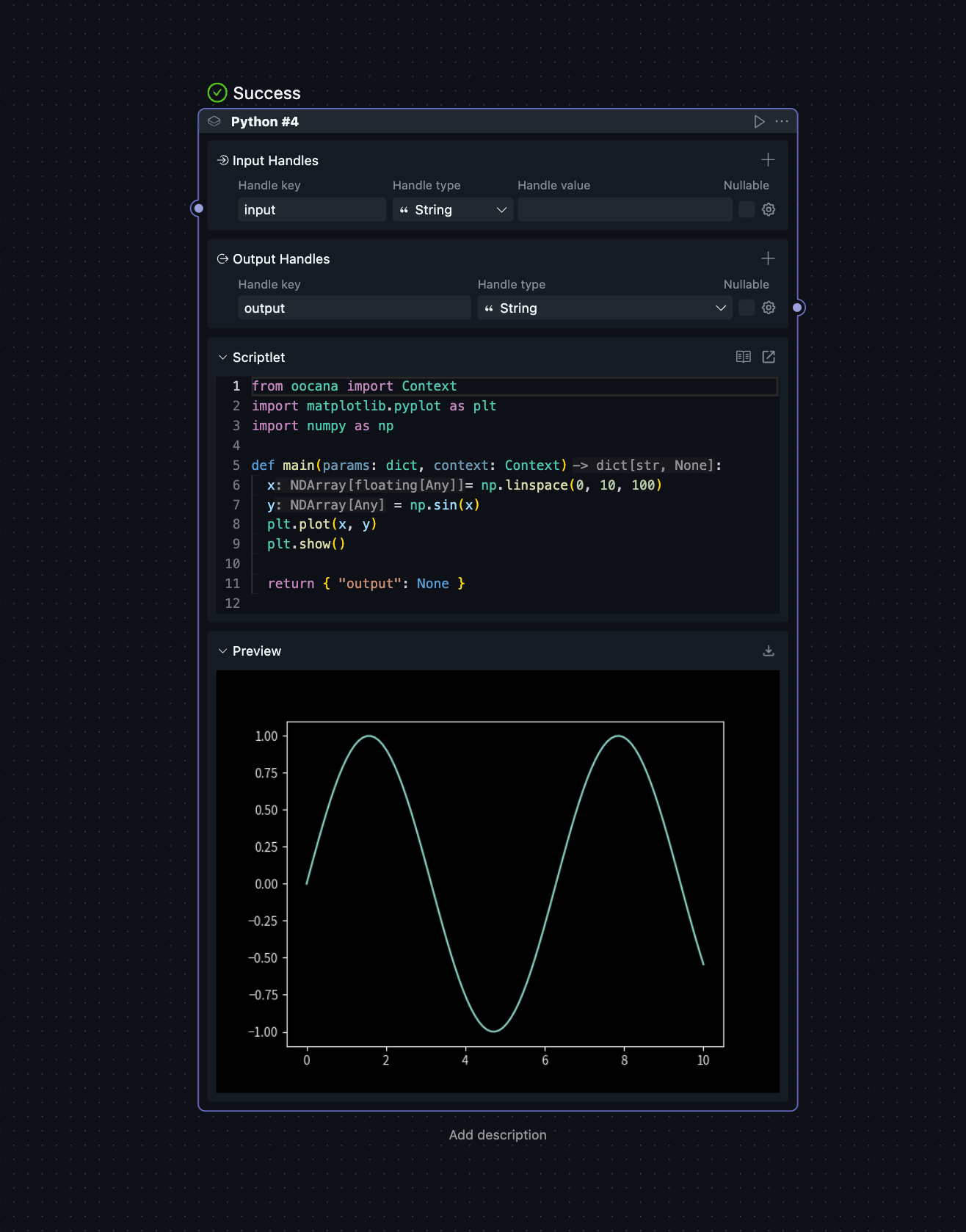
Task: Open the input handle type String dropdown
Action: click(x=452, y=210)
